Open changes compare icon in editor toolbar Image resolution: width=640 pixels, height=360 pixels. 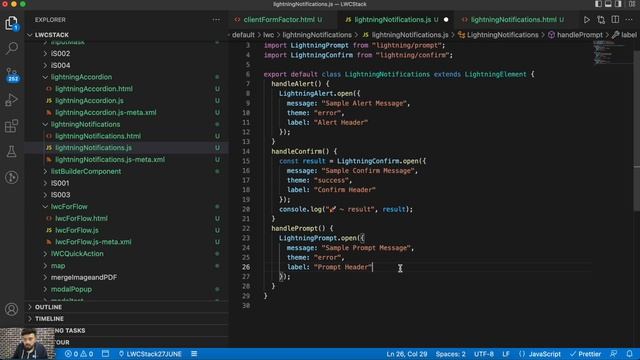tap(601, 20)
